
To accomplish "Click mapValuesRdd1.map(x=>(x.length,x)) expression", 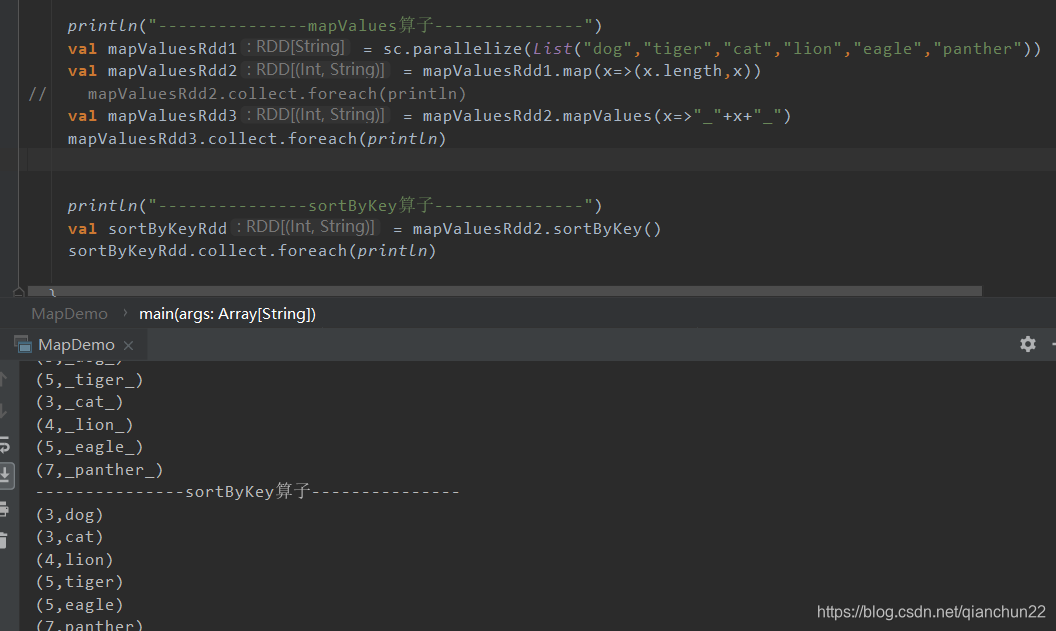I will [592, 71].
